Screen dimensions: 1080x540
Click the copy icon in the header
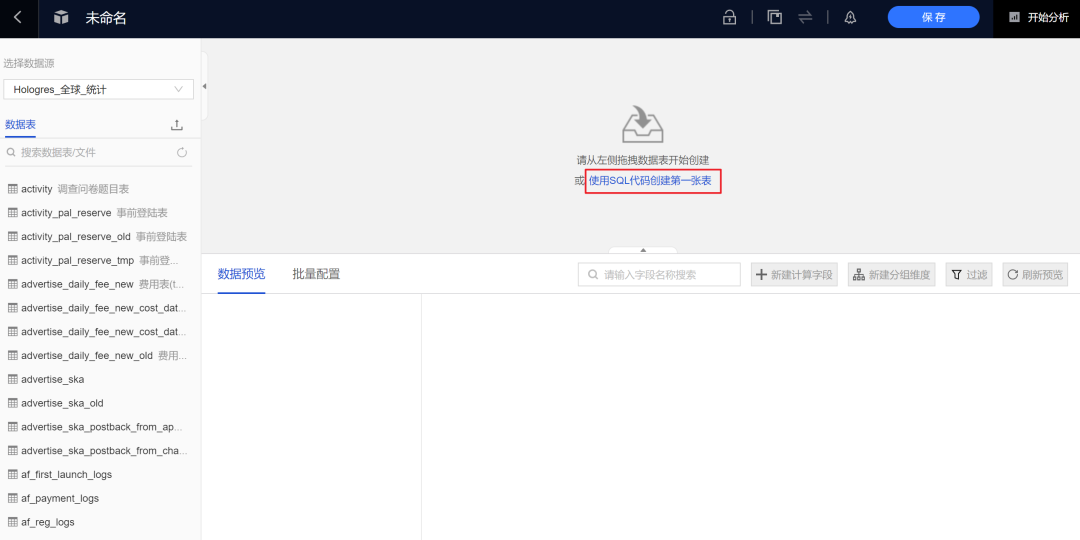pos(775,18)
